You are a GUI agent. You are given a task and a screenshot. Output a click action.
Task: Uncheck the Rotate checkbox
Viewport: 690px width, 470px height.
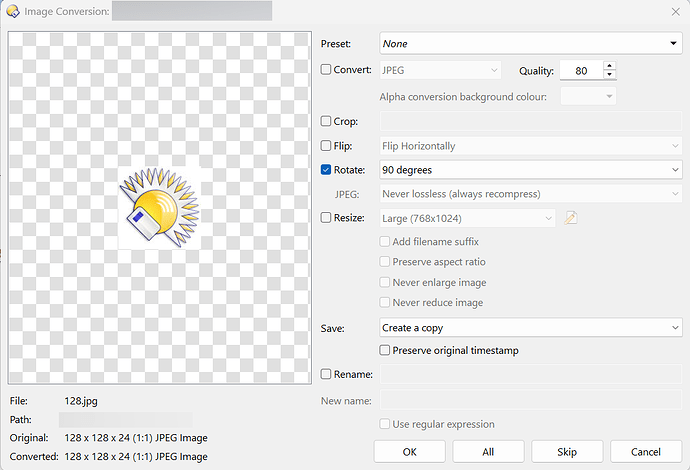pos(326,170)
